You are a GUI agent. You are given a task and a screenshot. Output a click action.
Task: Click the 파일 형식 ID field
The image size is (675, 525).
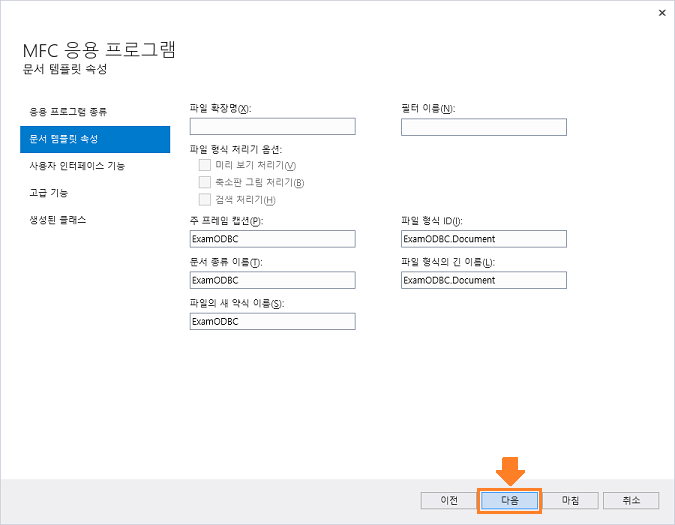click(484, 239)
